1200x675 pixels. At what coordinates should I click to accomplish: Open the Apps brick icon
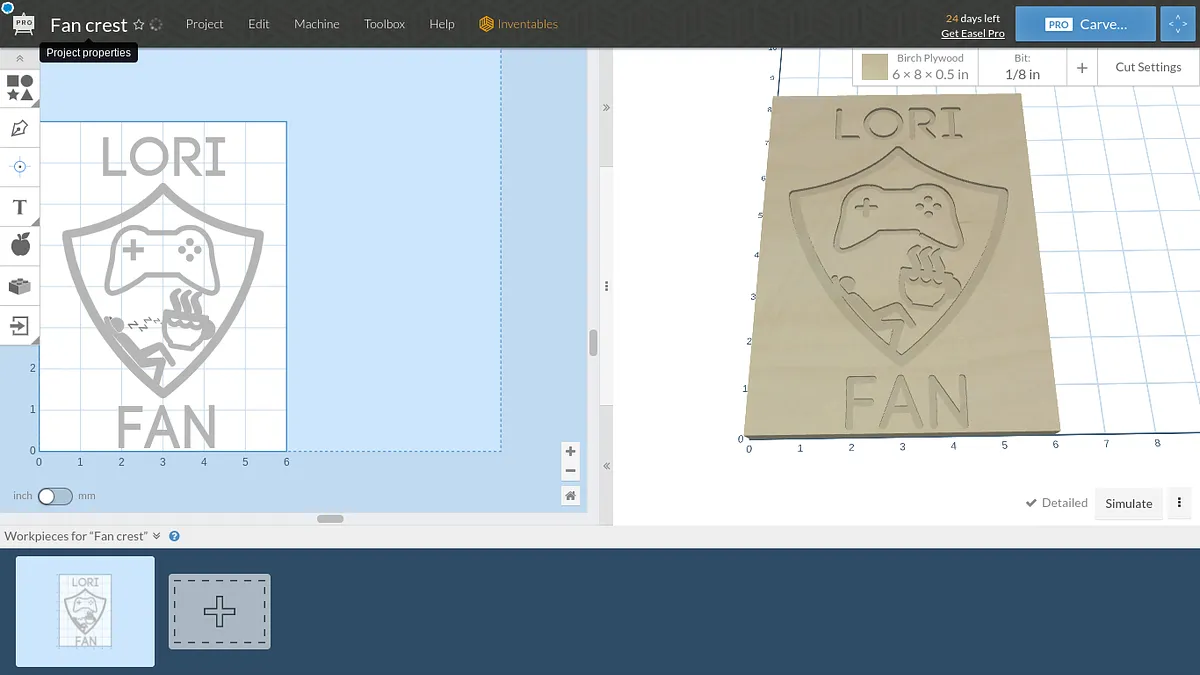click(19, 286)
